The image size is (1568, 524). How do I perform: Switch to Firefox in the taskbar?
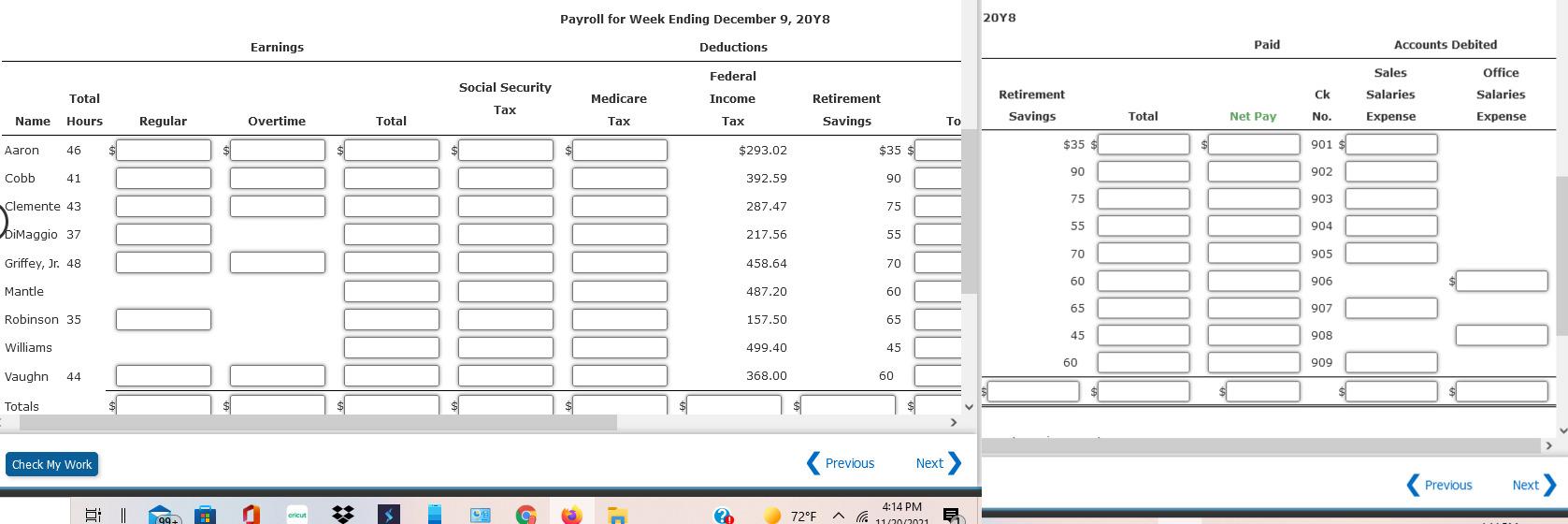click(x=571, y=515)
